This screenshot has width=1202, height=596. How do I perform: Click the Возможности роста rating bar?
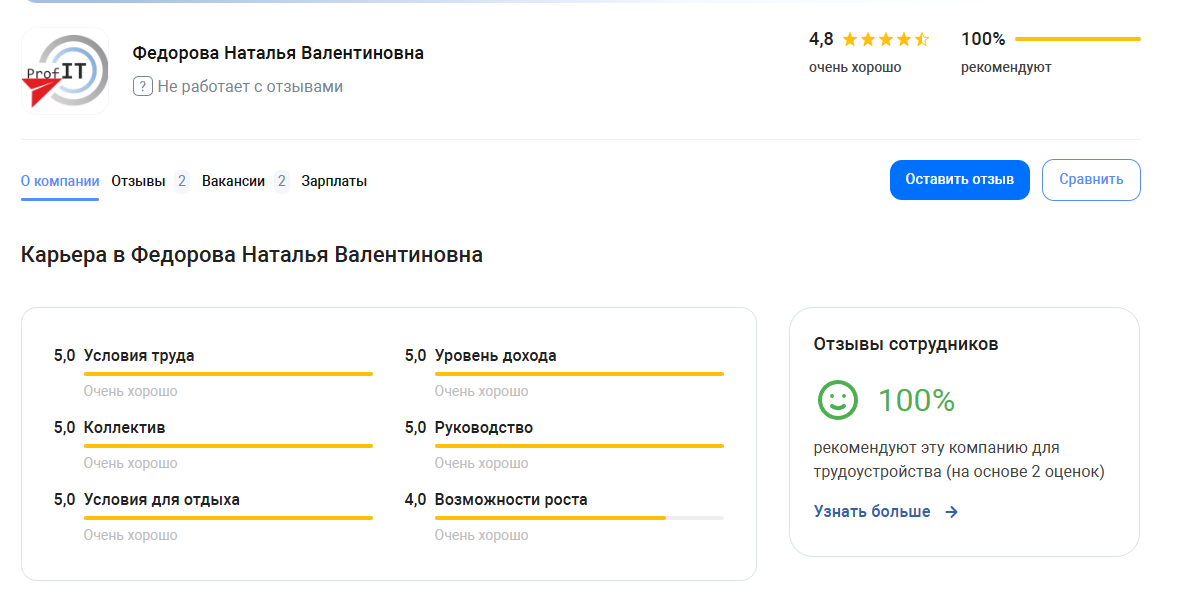579,518
